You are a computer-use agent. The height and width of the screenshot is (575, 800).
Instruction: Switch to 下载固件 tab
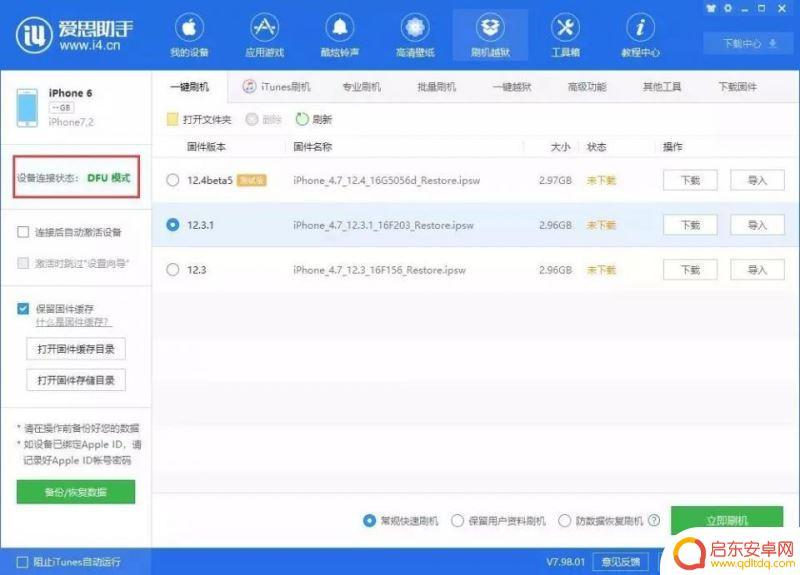pos(737,87)
